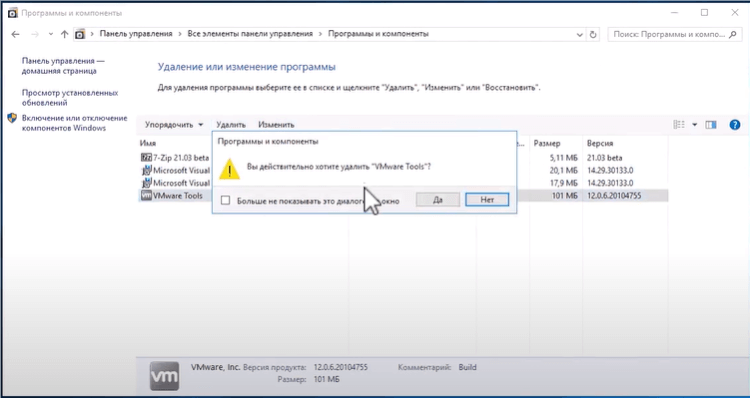The width and height of the screenshot is (750, 398).
Task: Confirm removal with the 'Да' button
Action: pyautogui.click(x=438, y=200)
